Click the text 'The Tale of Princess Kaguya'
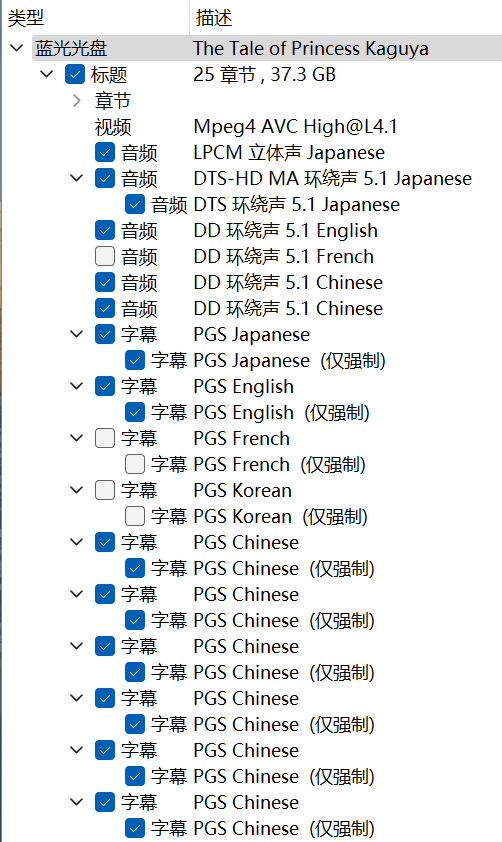Viewport: 502px width, 842px height. coord(311,48)
